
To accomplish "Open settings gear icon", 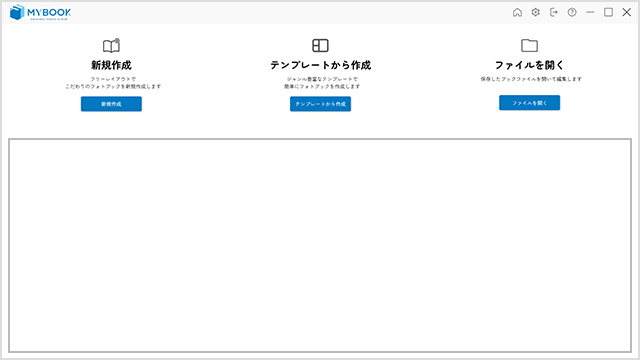I will coord(536,13).
